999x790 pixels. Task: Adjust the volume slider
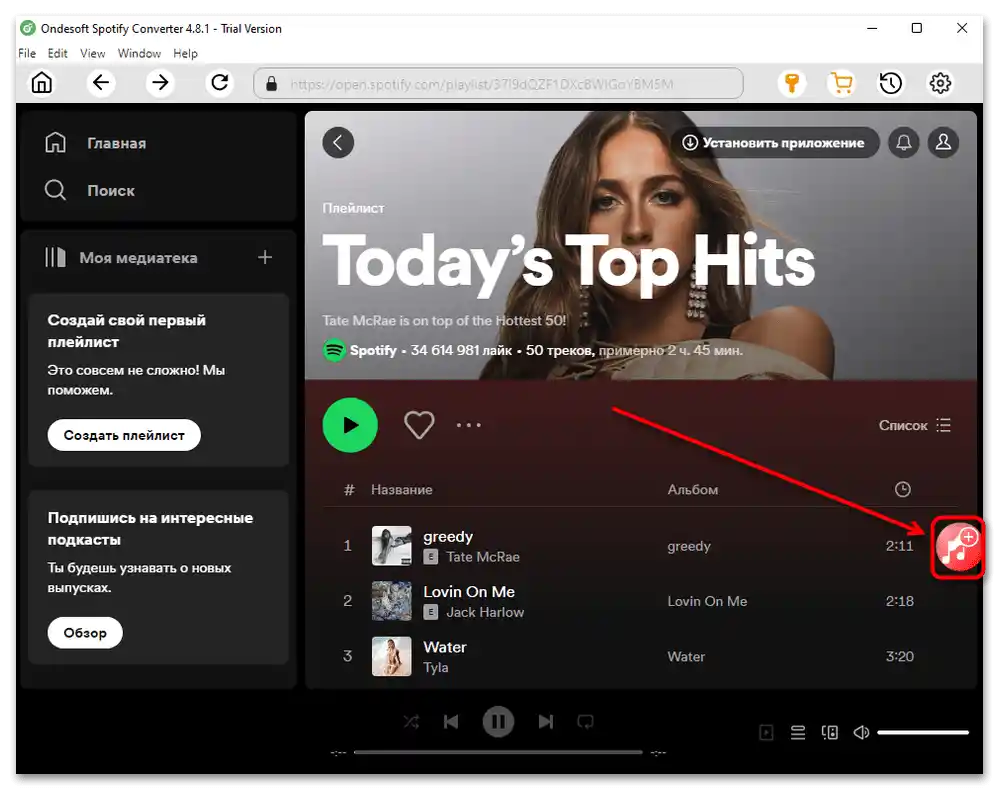coord(923,733)
